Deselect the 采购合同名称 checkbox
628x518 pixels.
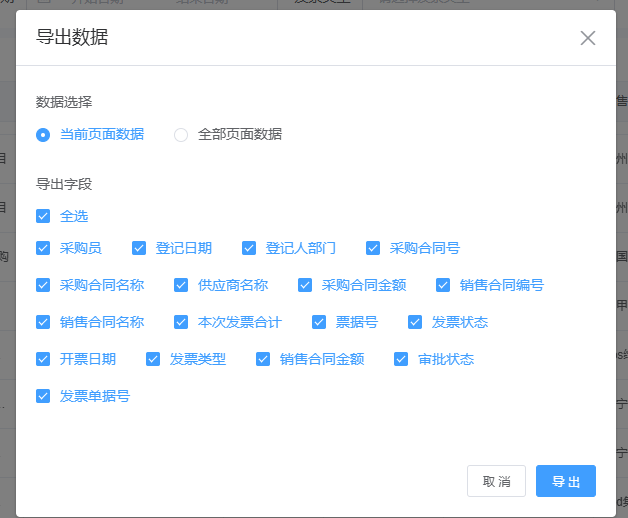[x=43, y=285]
